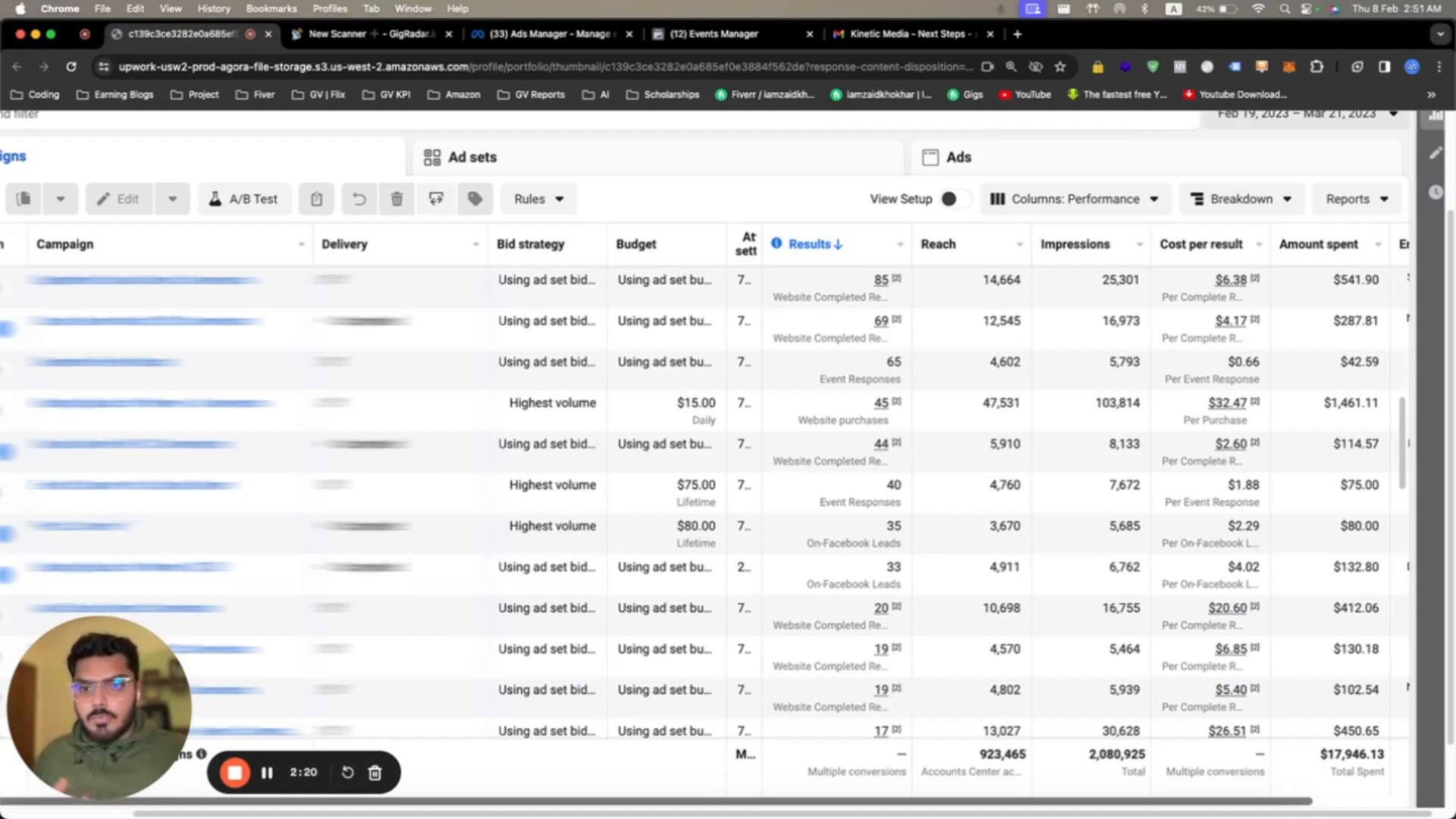1456x819 pixels.
Task: Toggle the blue switch on the second campaign row
Action: pos(6,328)
